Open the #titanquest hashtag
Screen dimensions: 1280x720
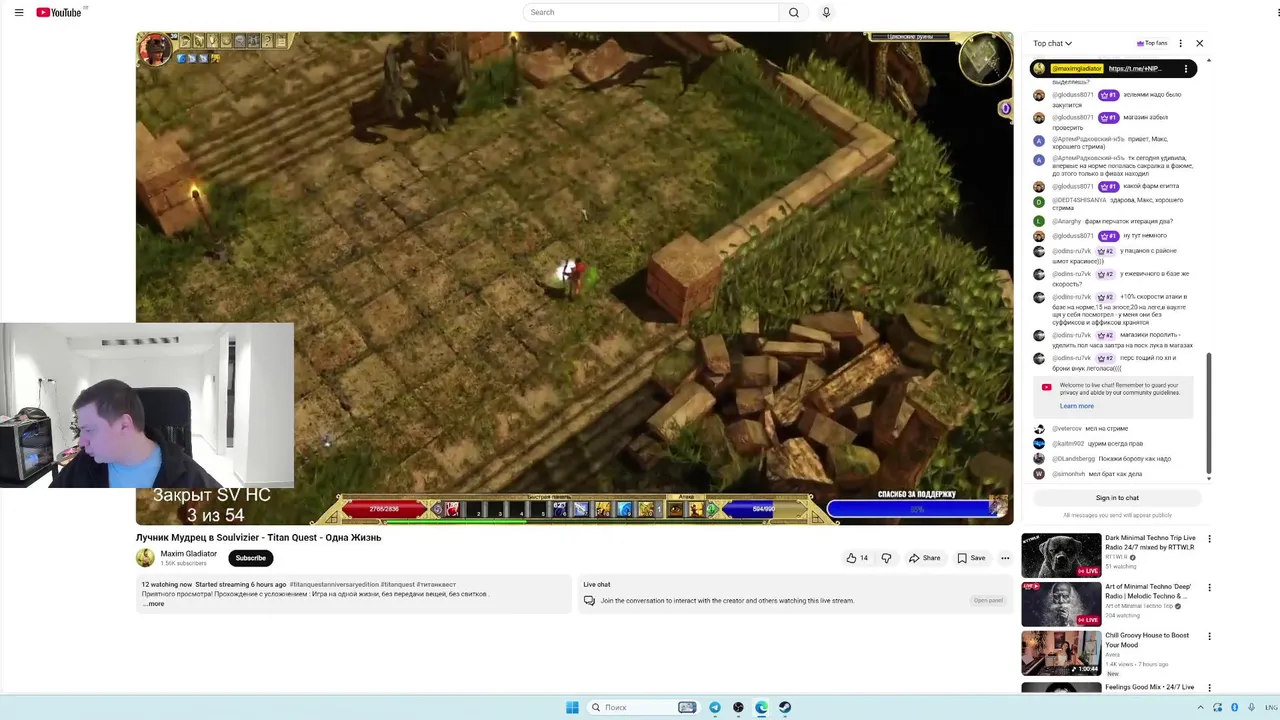(x=398, y=584)
